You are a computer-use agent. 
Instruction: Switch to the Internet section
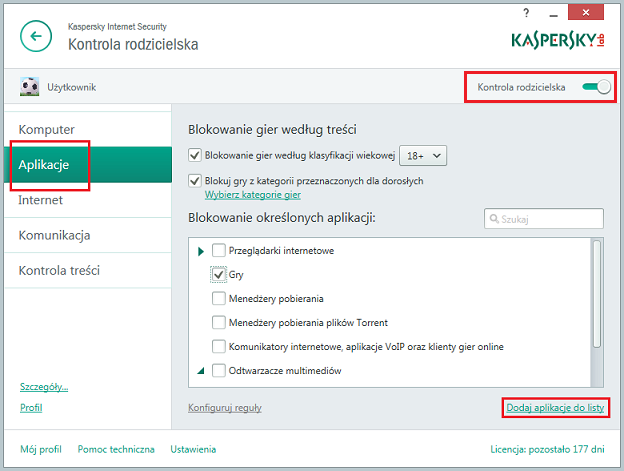point(88,200)
